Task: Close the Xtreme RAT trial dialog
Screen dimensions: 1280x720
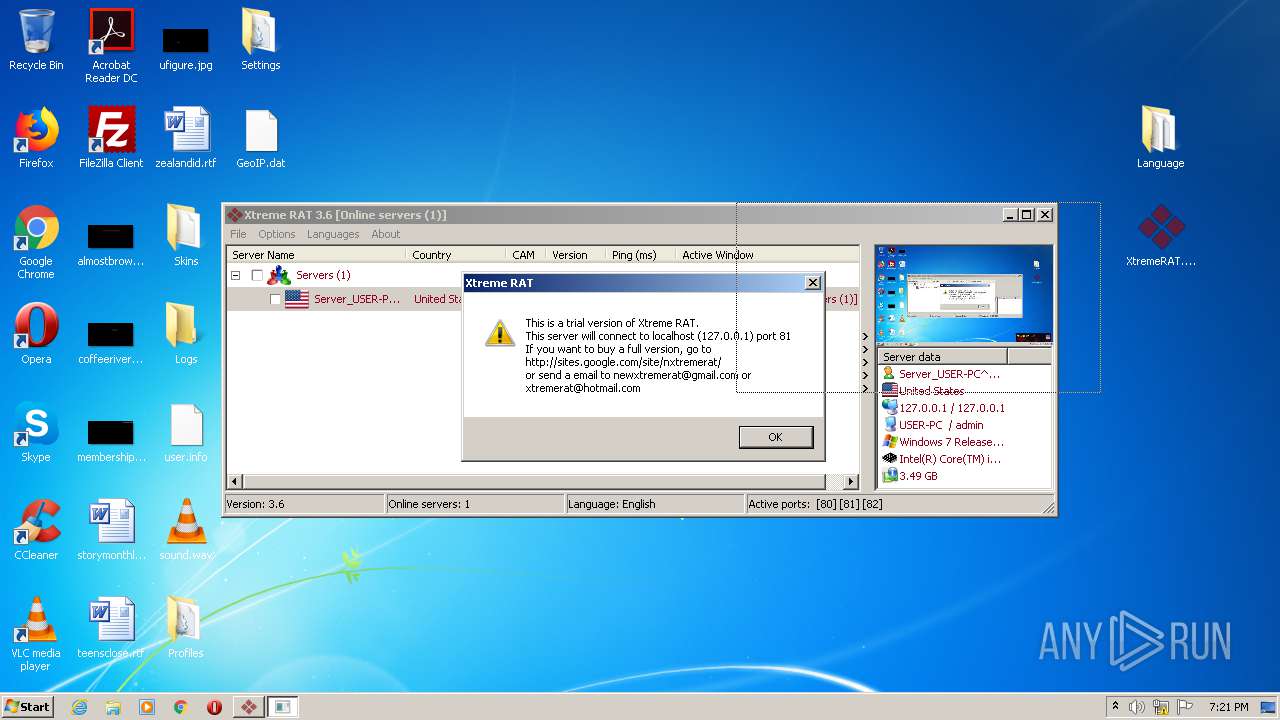Action: (813, 283)
